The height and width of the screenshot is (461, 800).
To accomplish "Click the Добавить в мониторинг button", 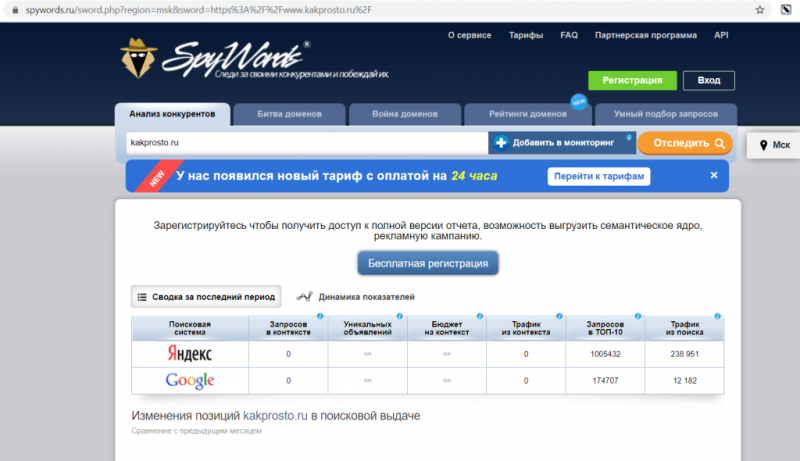I will click(562, 143).
